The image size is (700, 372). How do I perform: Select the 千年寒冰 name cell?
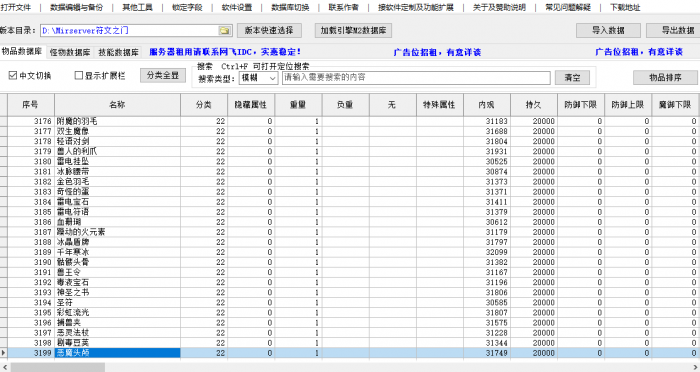tap(117, 252)
